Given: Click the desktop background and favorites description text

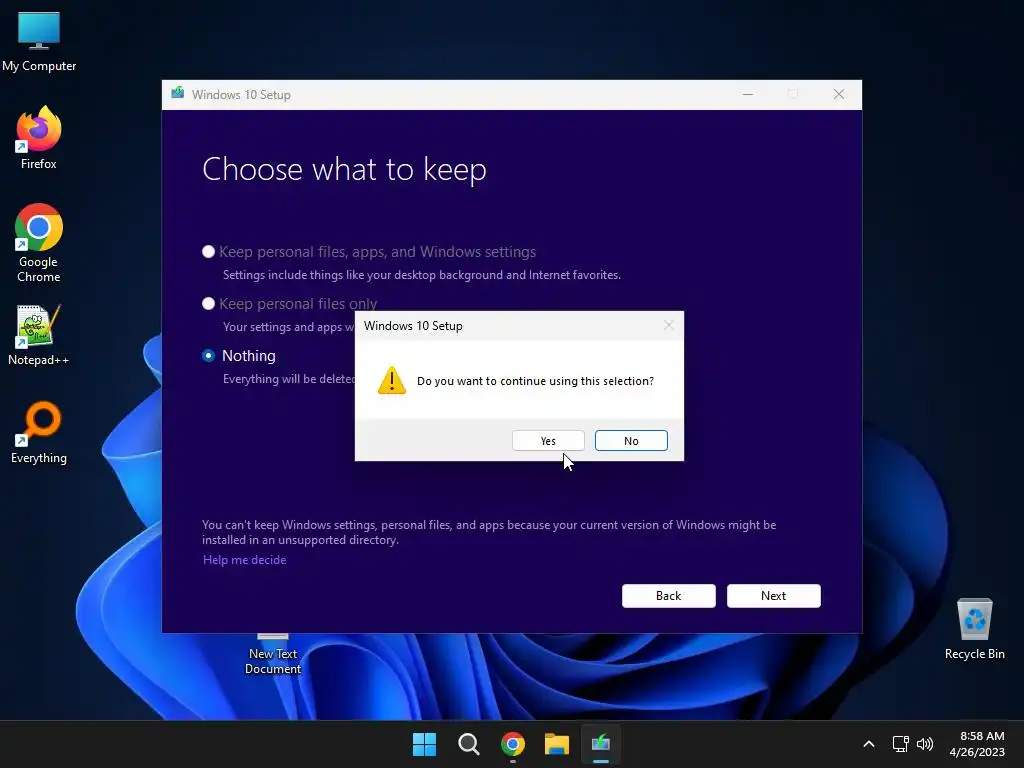Looking at the screenshot, I should pos(422,275).
